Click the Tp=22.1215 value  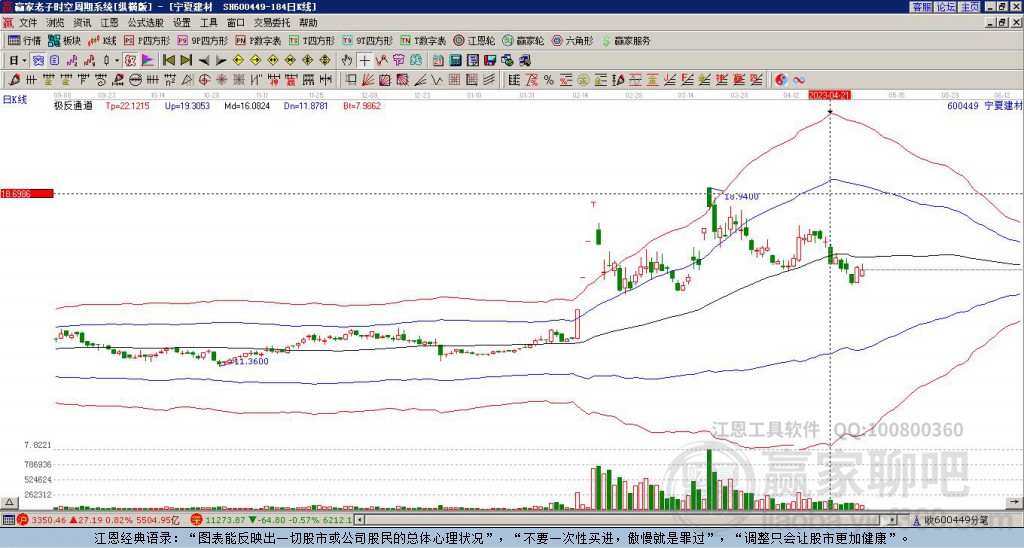[x=127, y=105]
